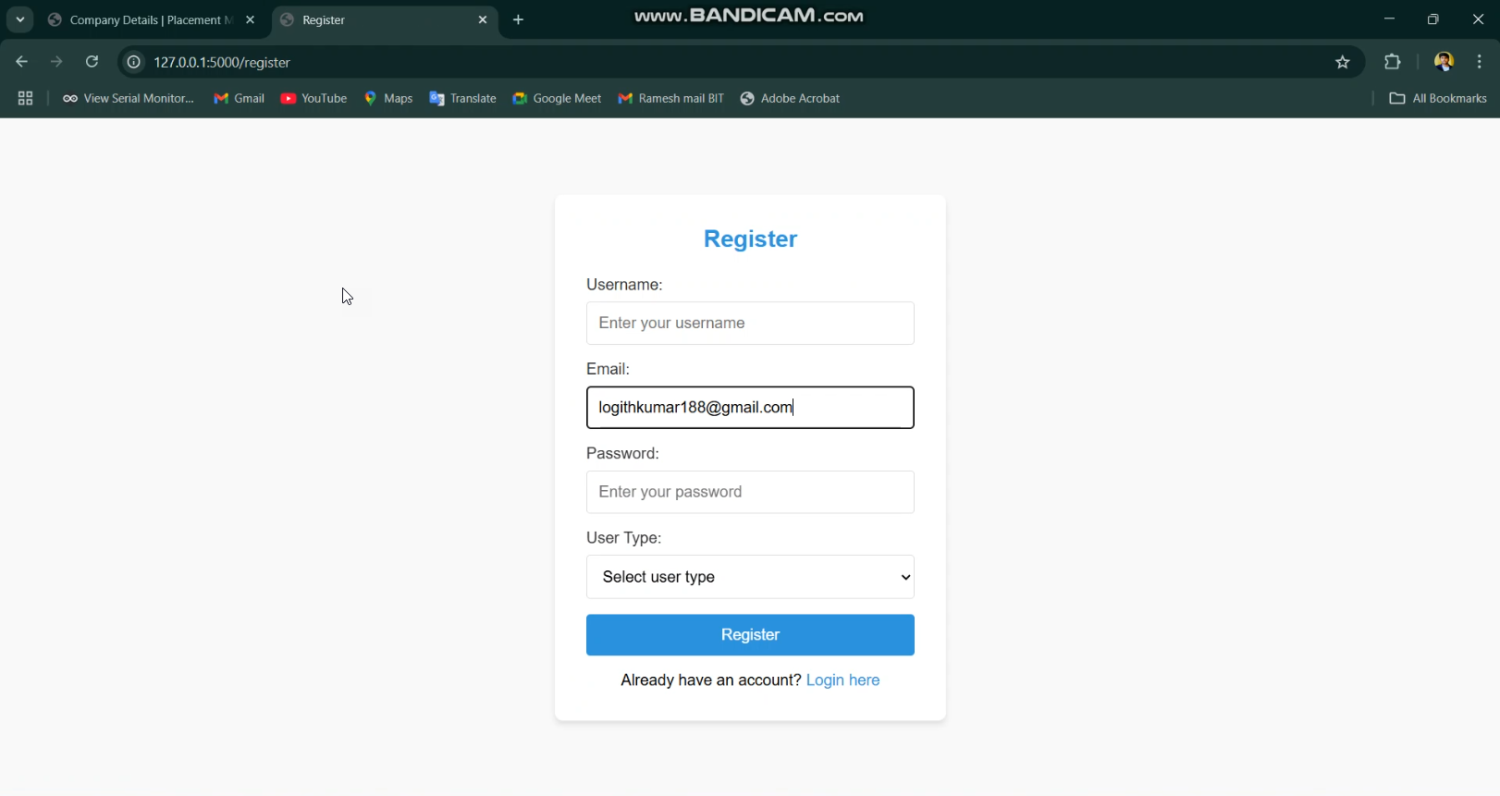
Task: Click the User Type: label
Action: [624, 538]
